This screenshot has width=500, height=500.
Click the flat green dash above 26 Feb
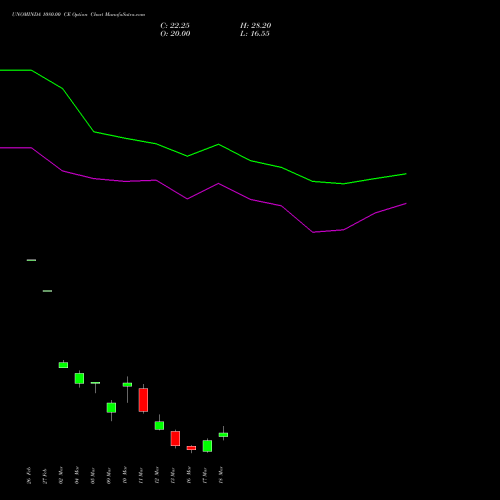[31, 260]
